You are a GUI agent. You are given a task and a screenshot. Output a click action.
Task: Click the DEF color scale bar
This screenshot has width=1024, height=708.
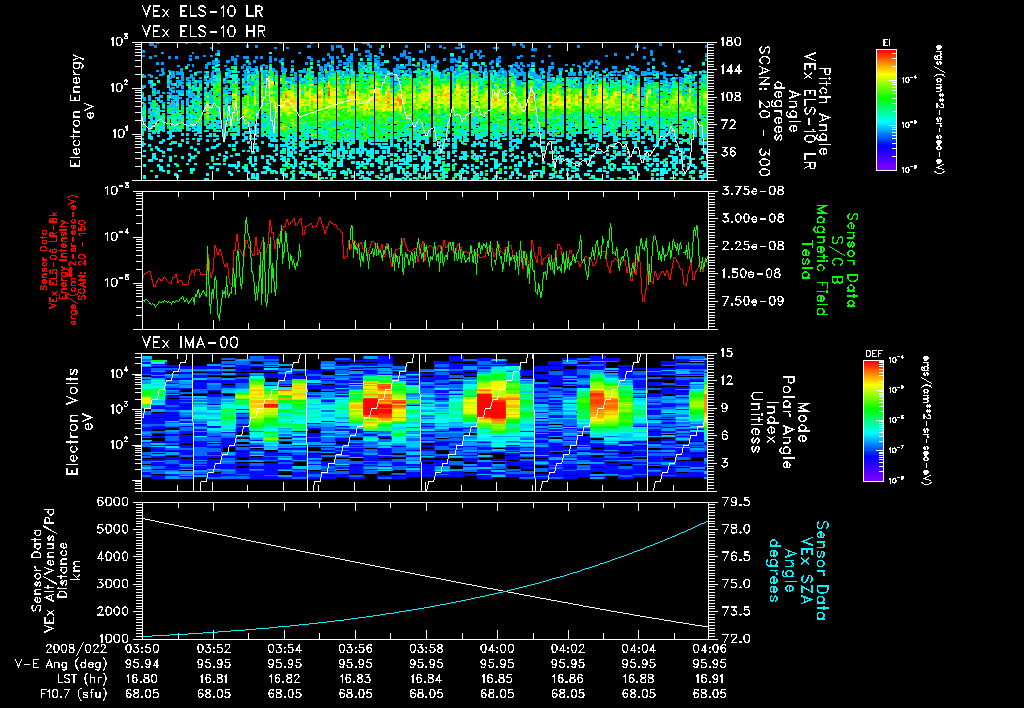pos(874,421)
